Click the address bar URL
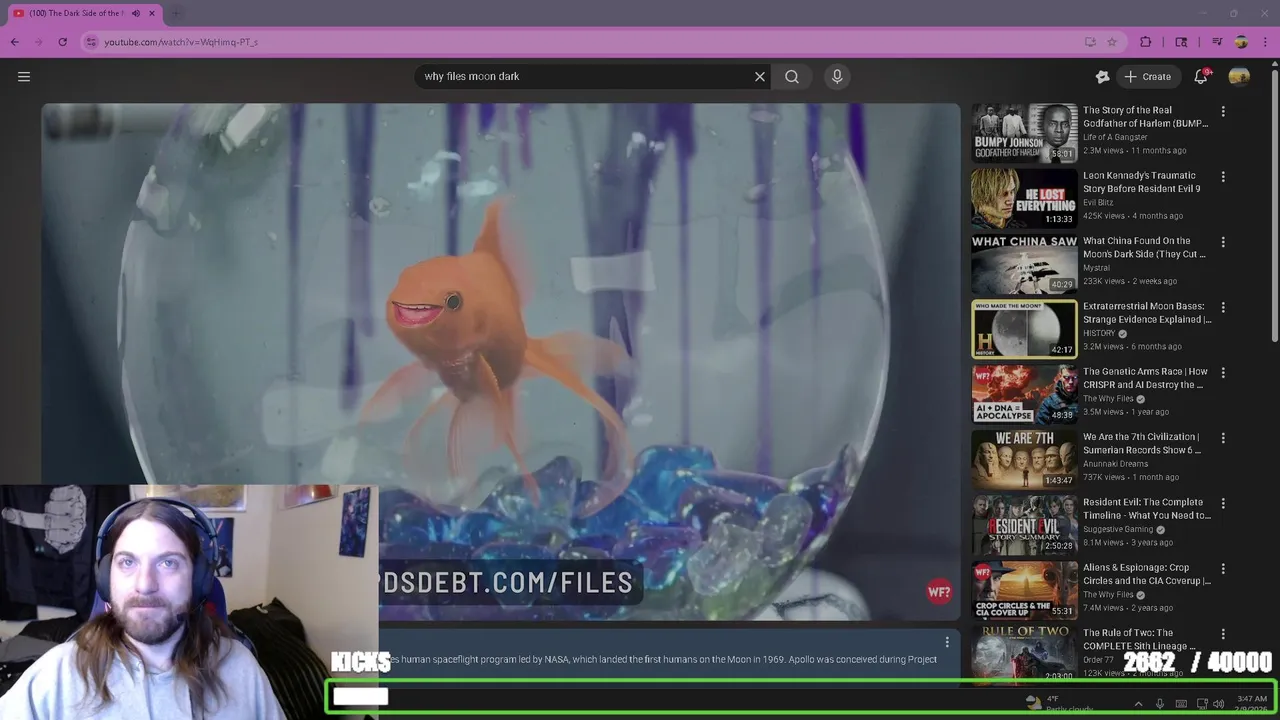Screen dimensions: 1280x720 (x=181, y=42)
